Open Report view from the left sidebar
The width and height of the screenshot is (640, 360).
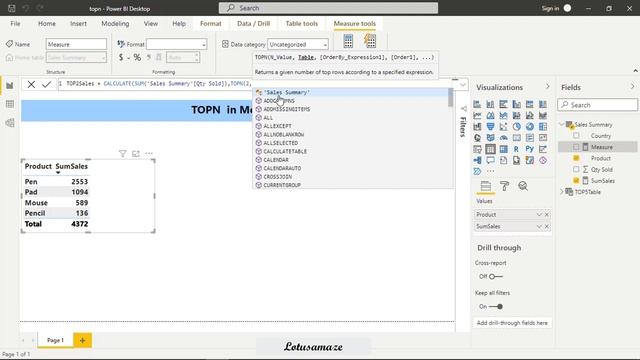(10, 86)
